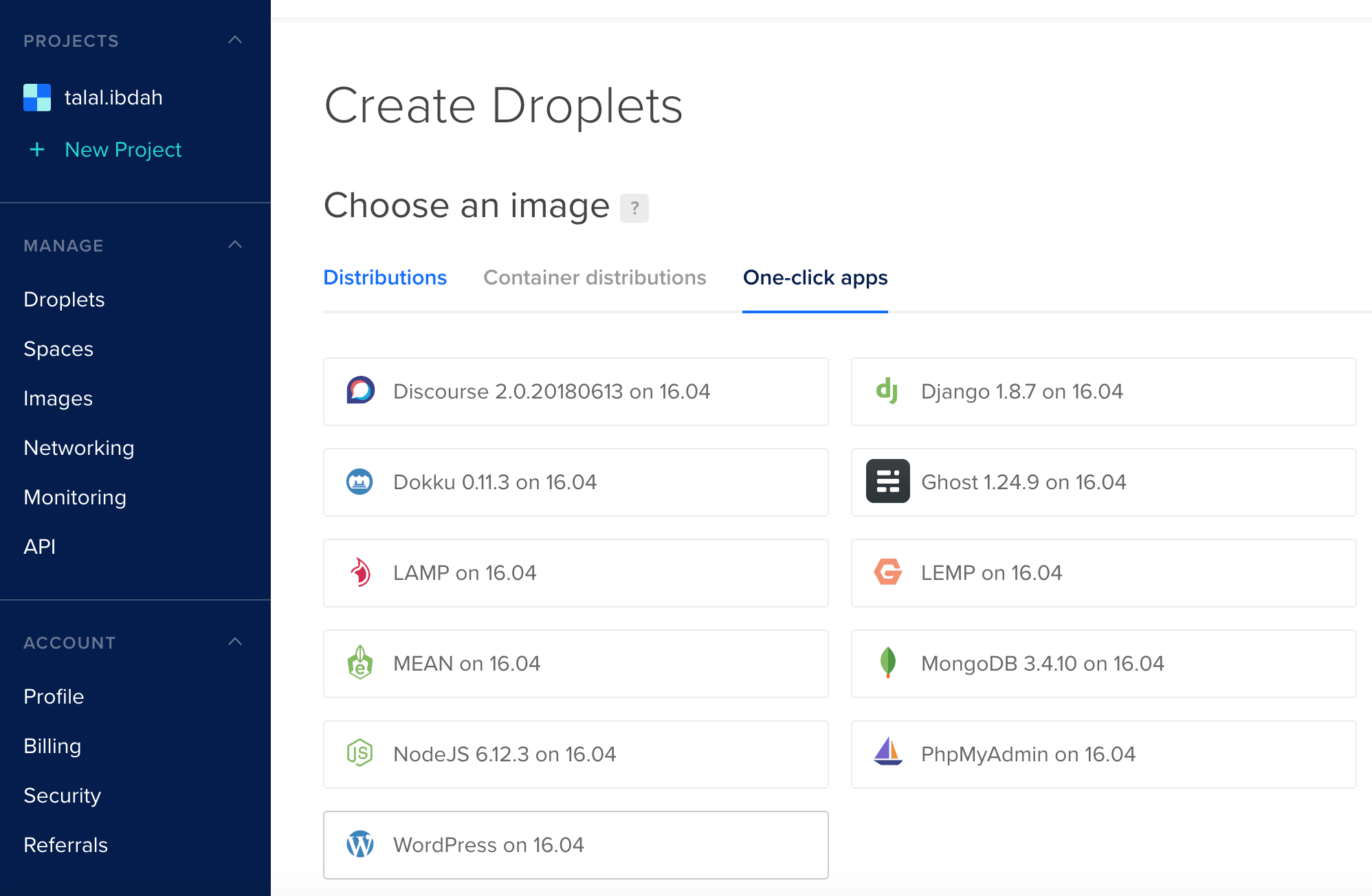Screen dimensions: 1372x896
Task: Click the Ghost dark square icon
Action: click(887, 482)
